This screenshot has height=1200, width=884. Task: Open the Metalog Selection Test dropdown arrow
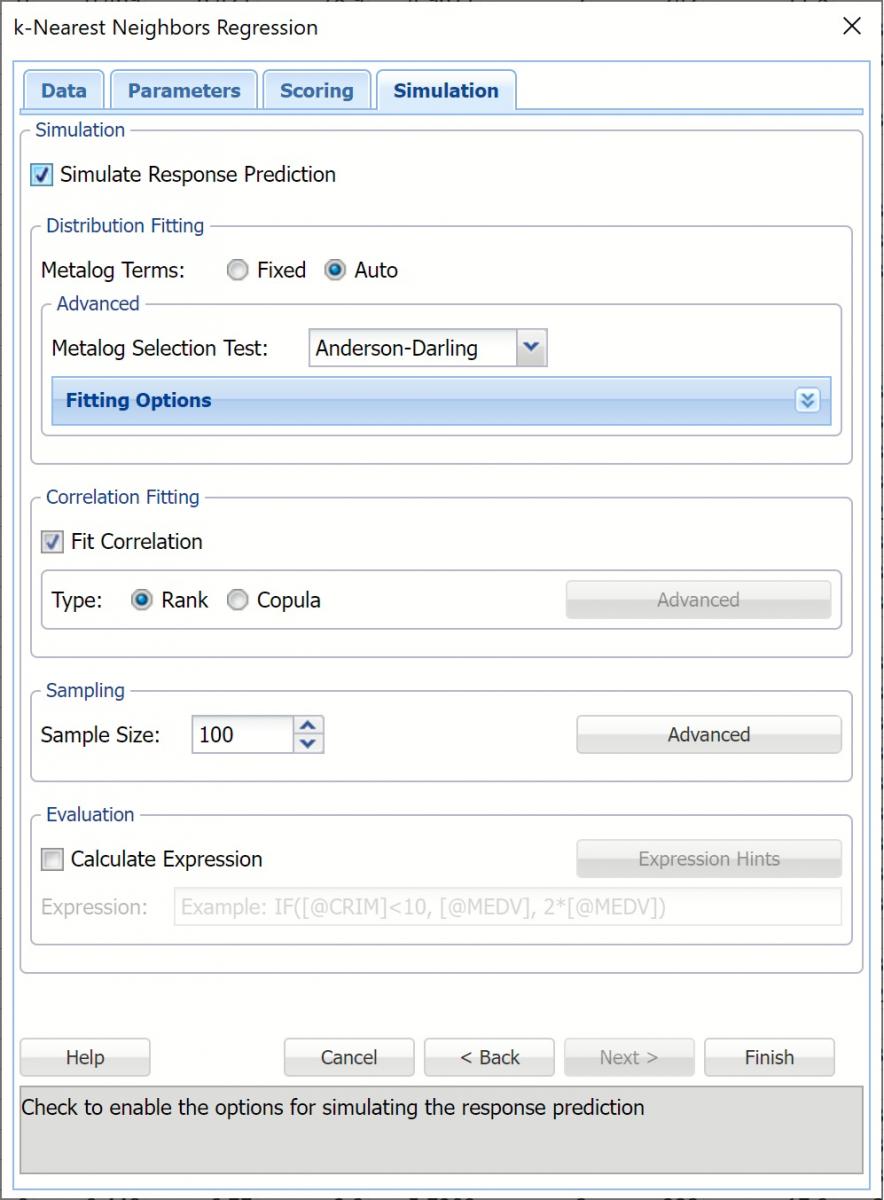point(531,348)
